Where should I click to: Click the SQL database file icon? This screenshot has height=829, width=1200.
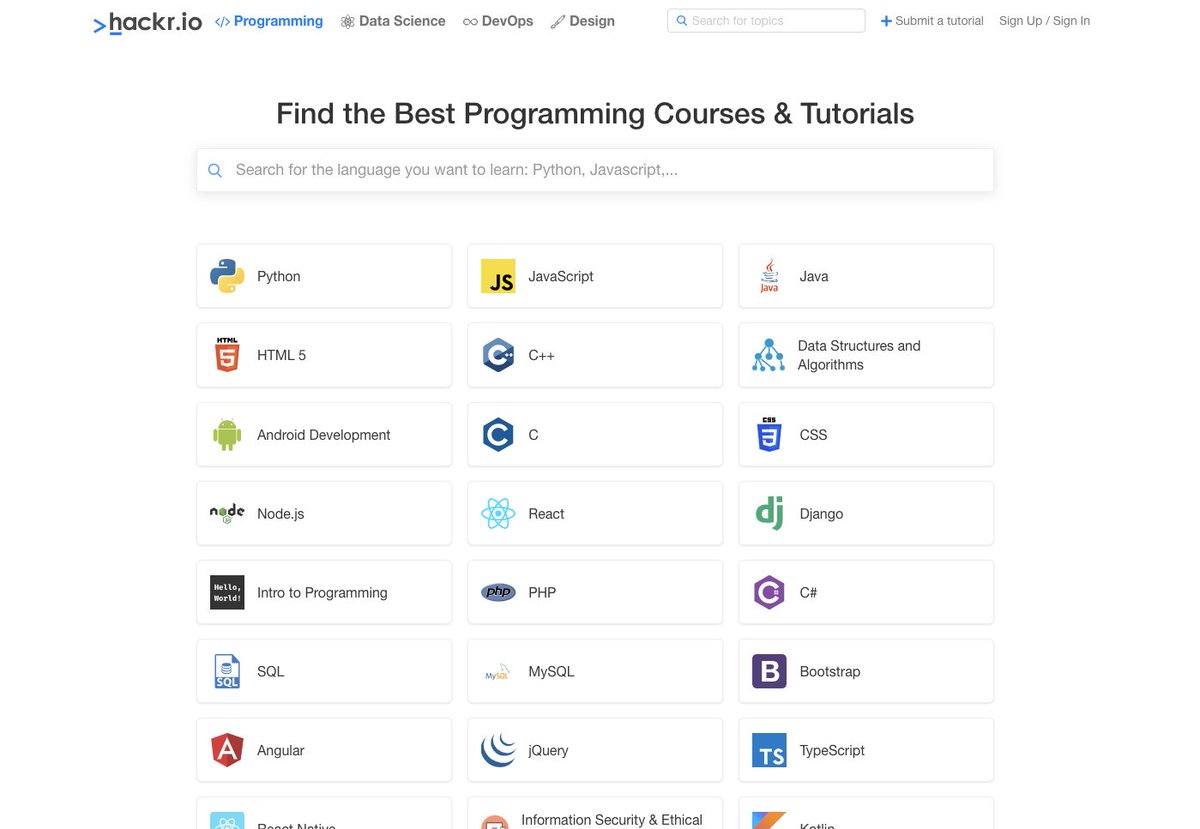(227, 671)
